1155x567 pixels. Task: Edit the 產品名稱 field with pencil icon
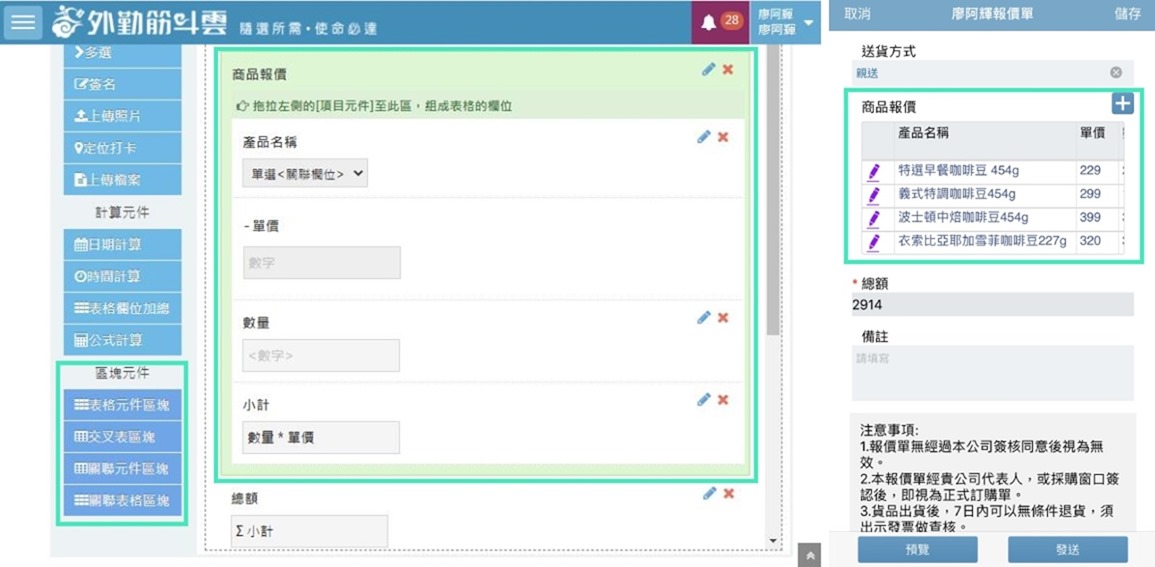coord(704,137)
